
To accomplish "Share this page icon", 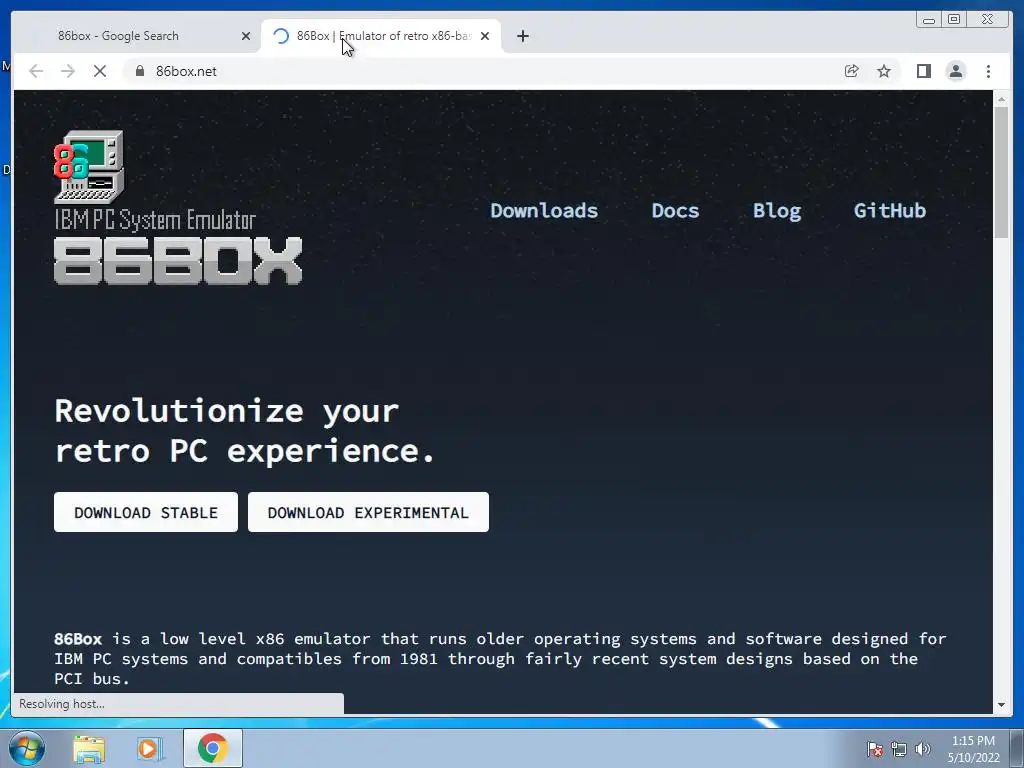I will click(x=851, y=71).
